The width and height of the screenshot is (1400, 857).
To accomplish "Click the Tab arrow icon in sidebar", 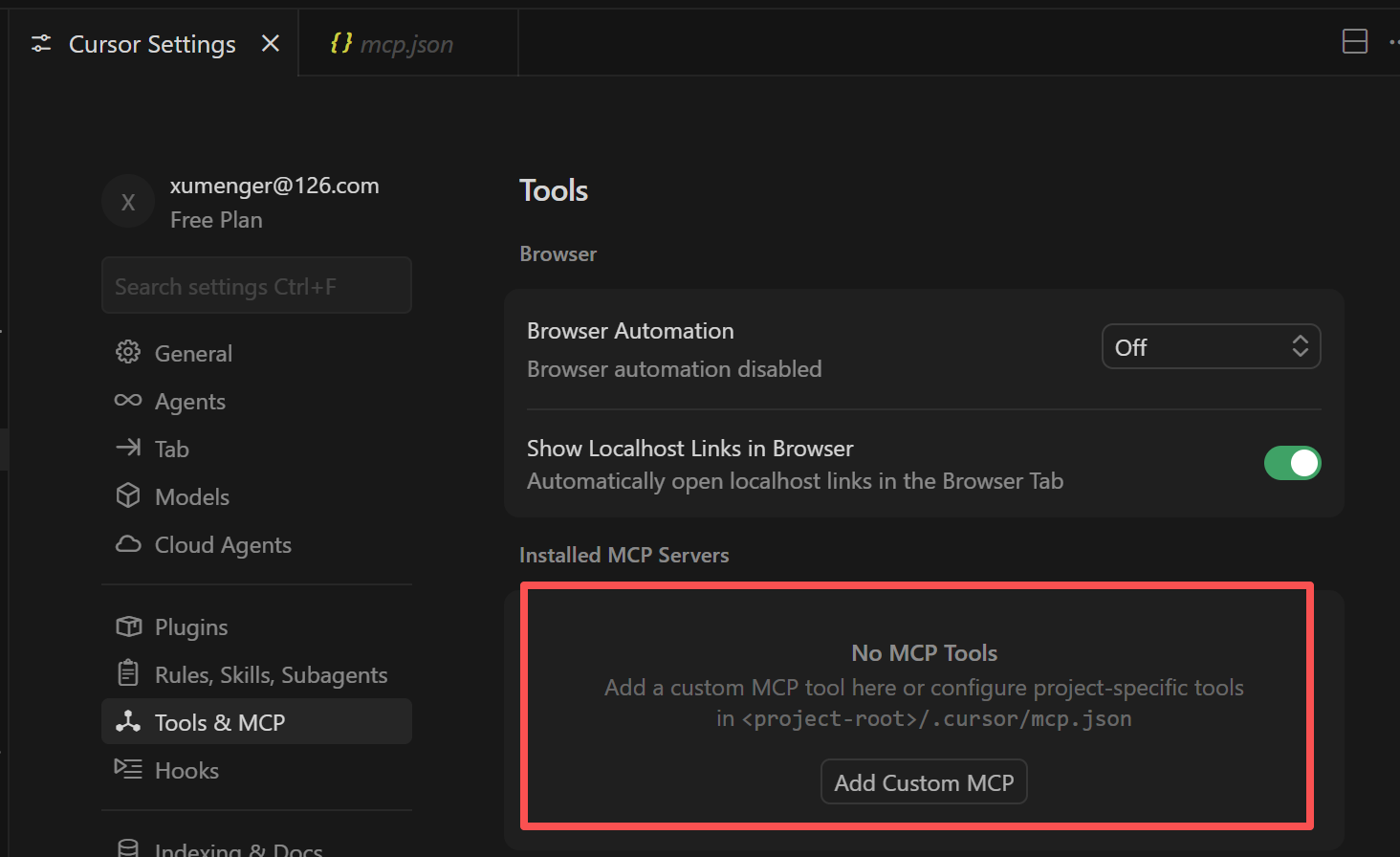I will (128, 448).
